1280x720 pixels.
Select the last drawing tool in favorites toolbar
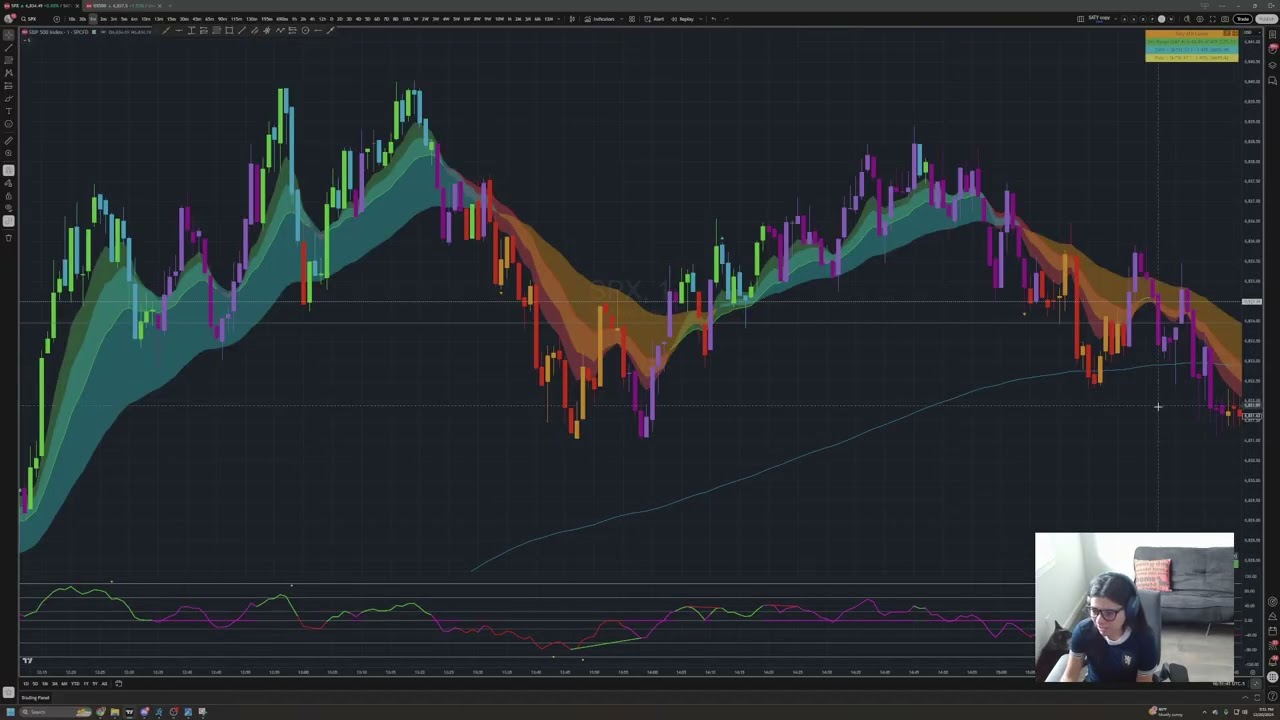point(330,30)
